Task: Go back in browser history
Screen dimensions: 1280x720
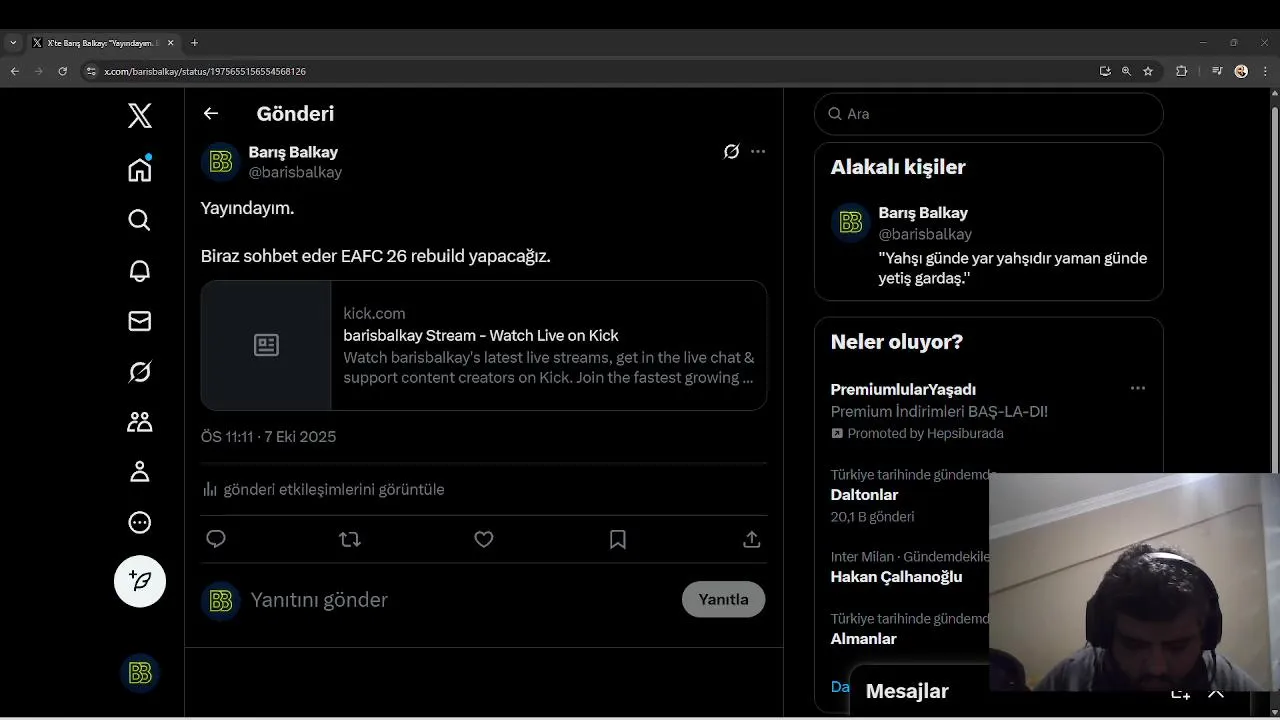Action: (x=15, y=71)
